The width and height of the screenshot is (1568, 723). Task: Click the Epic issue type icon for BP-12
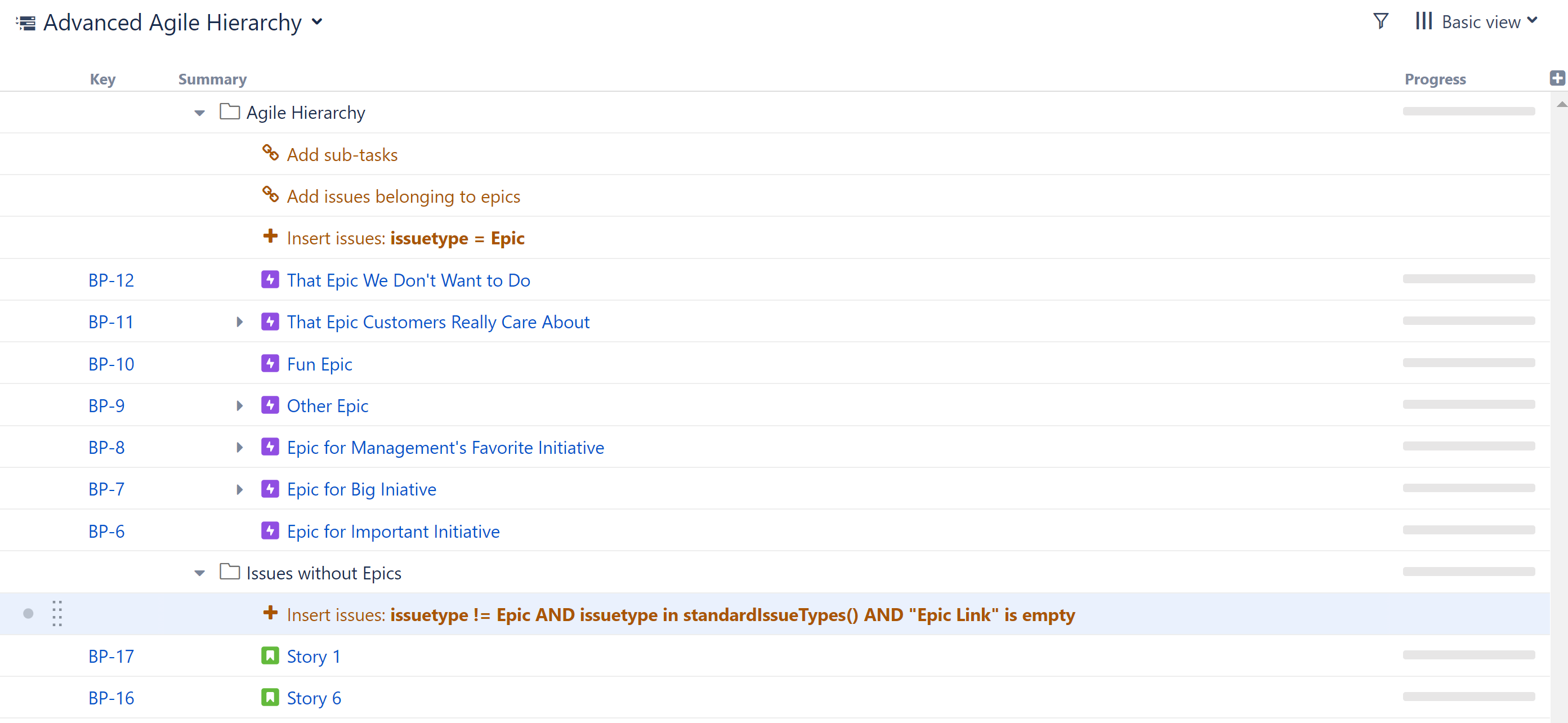269,280
